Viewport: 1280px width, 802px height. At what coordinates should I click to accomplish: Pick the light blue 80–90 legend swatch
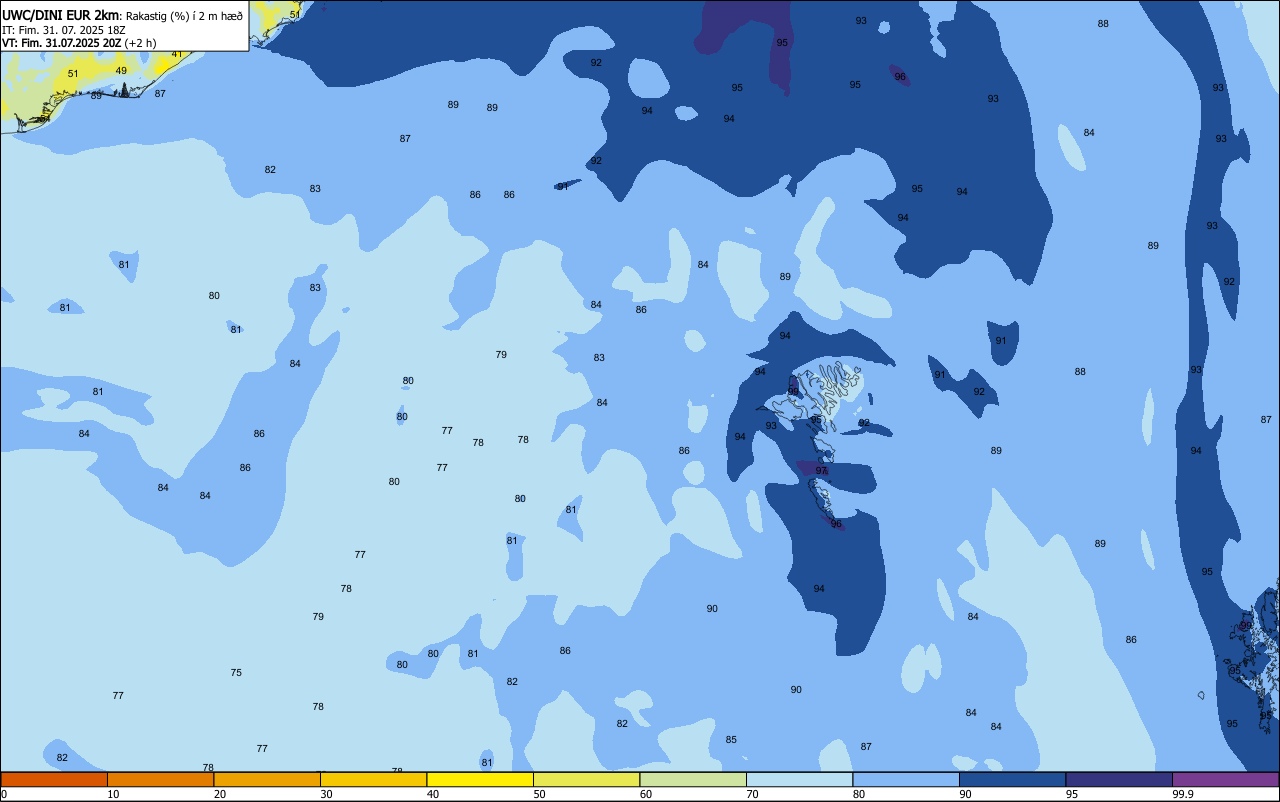[906, 779]
